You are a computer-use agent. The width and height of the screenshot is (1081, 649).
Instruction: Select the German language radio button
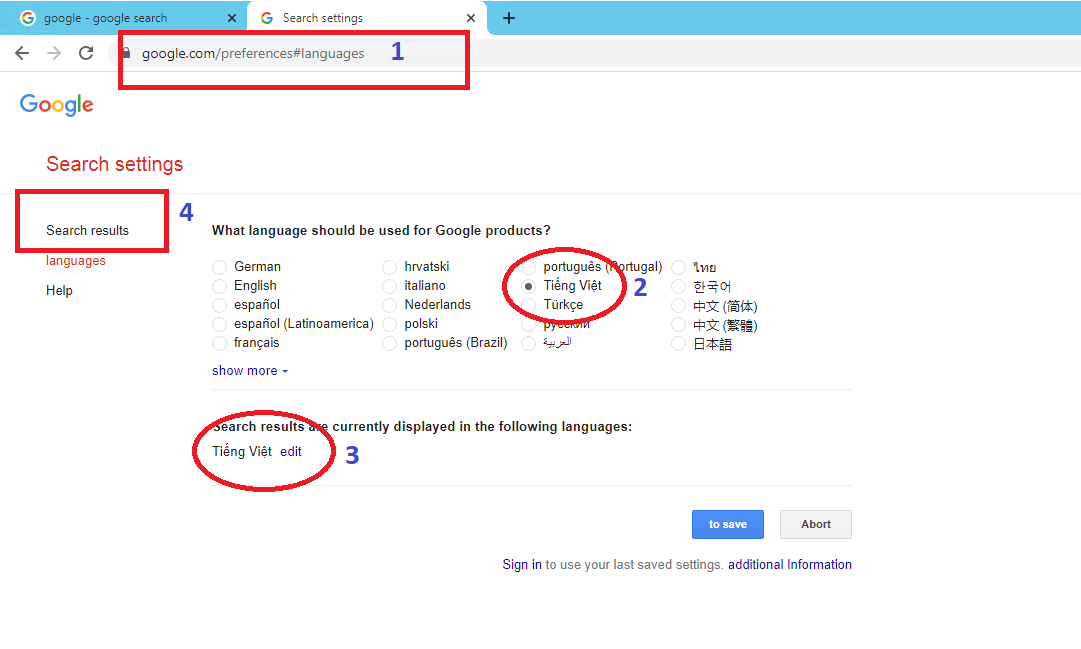point(219,267)
